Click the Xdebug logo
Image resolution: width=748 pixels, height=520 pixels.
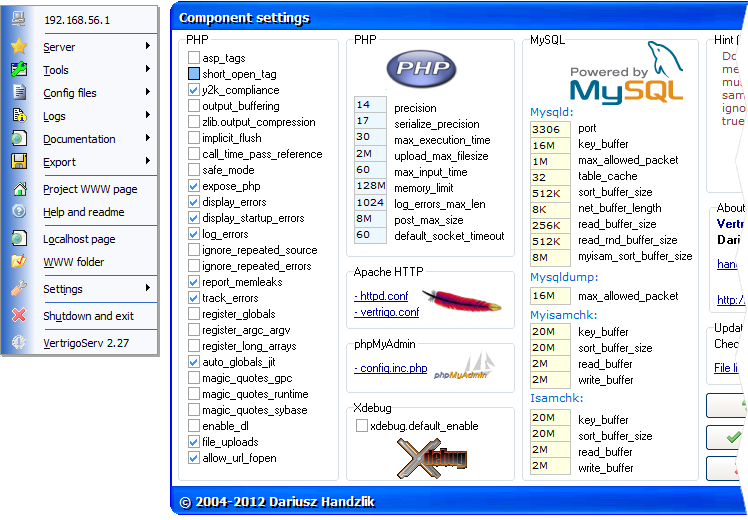point(432,458)
